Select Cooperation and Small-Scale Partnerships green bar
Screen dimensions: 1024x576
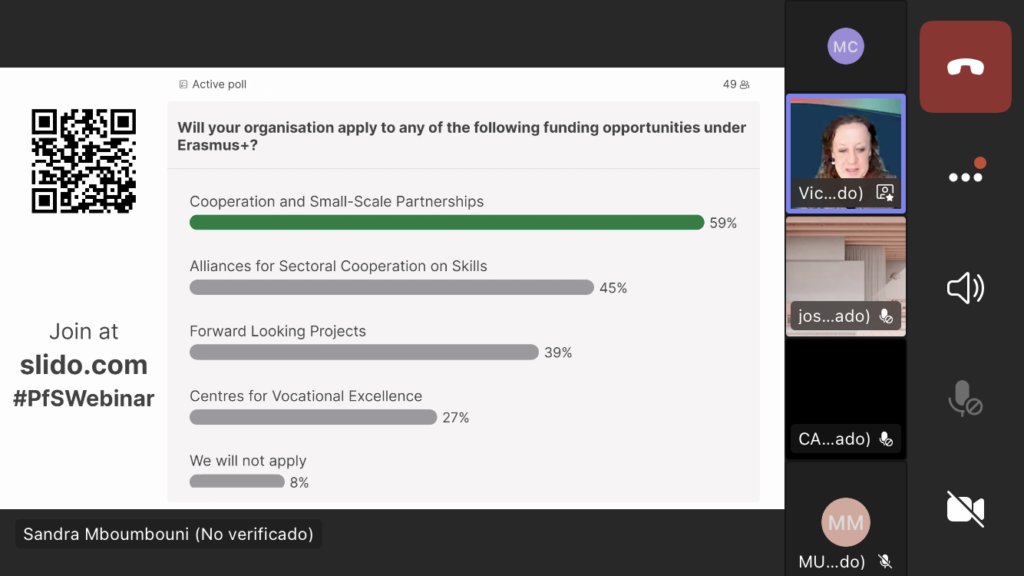point(446,222)
